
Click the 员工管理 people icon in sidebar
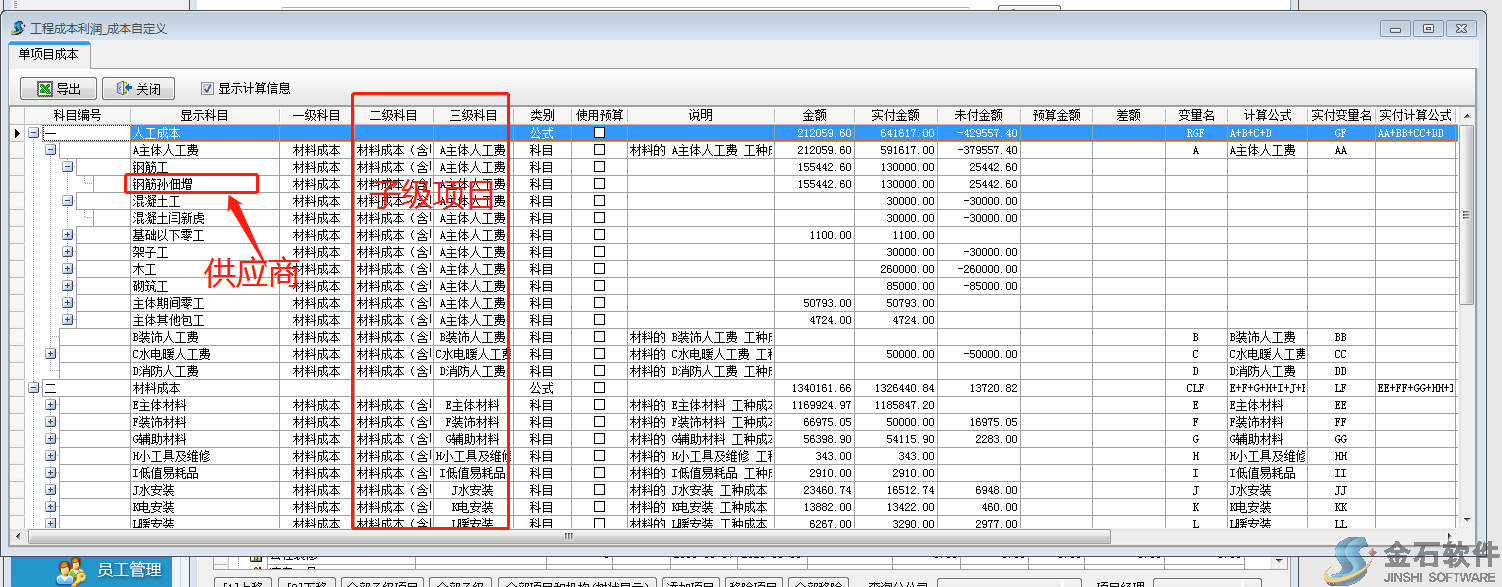tap(70, 571)
